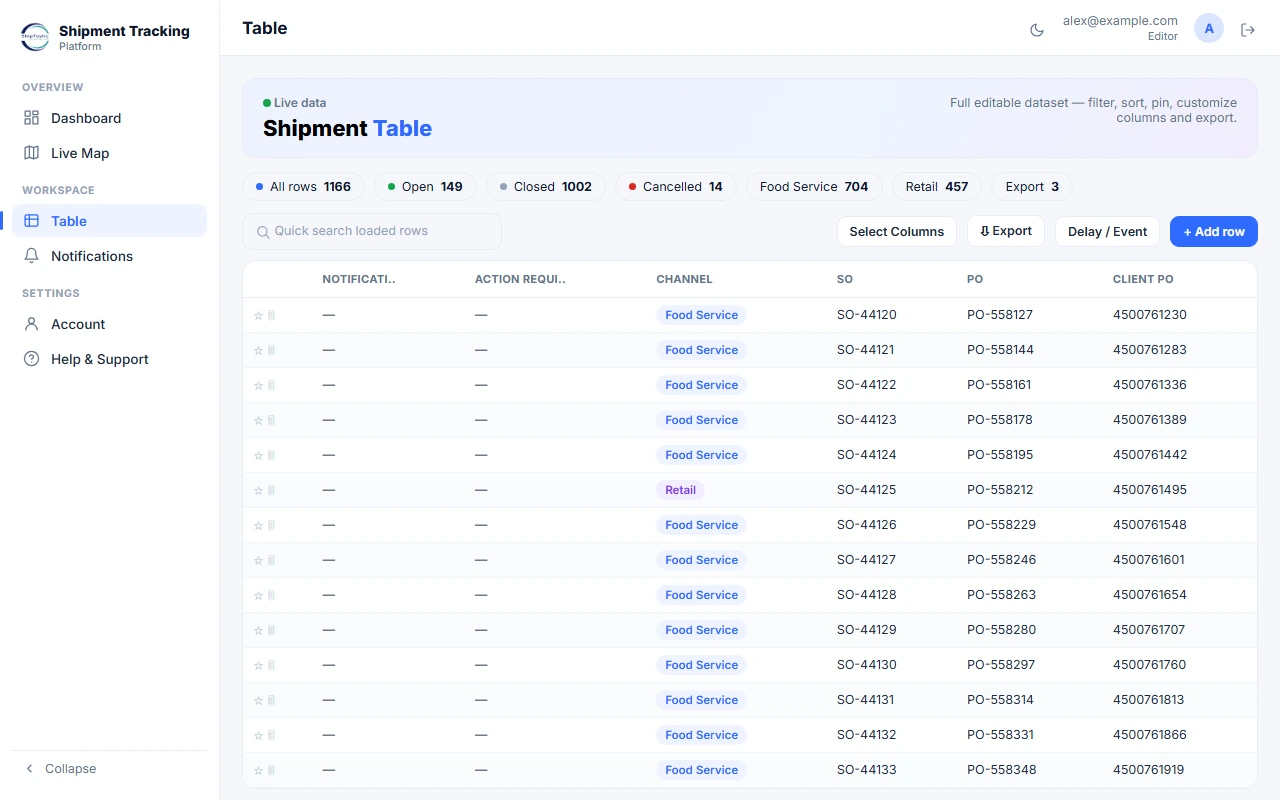1280x800 pixels.
Task: Open the Export menu button
Action: pos(1006,231)
